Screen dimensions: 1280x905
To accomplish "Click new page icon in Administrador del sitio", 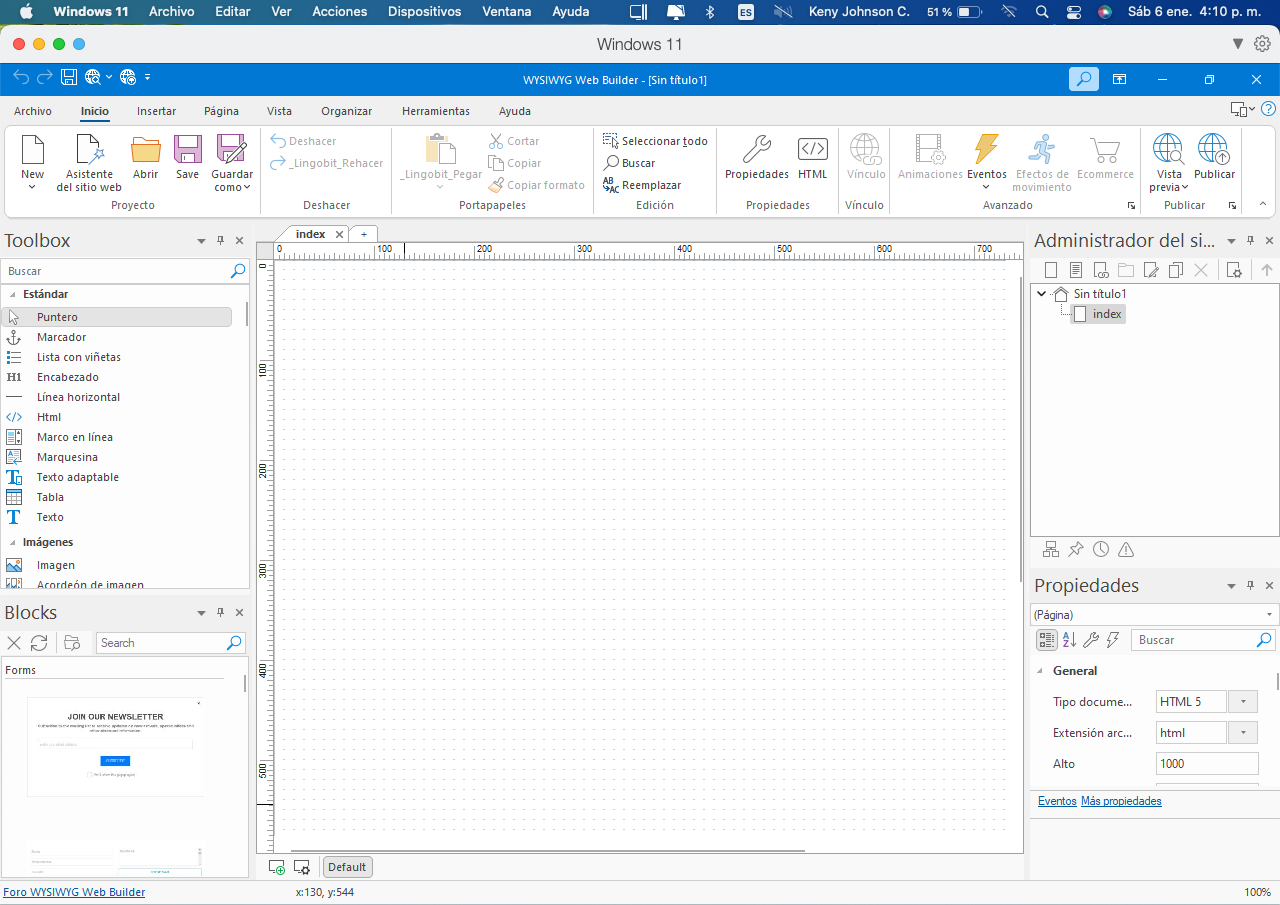I will click(x=1051, y=270).
